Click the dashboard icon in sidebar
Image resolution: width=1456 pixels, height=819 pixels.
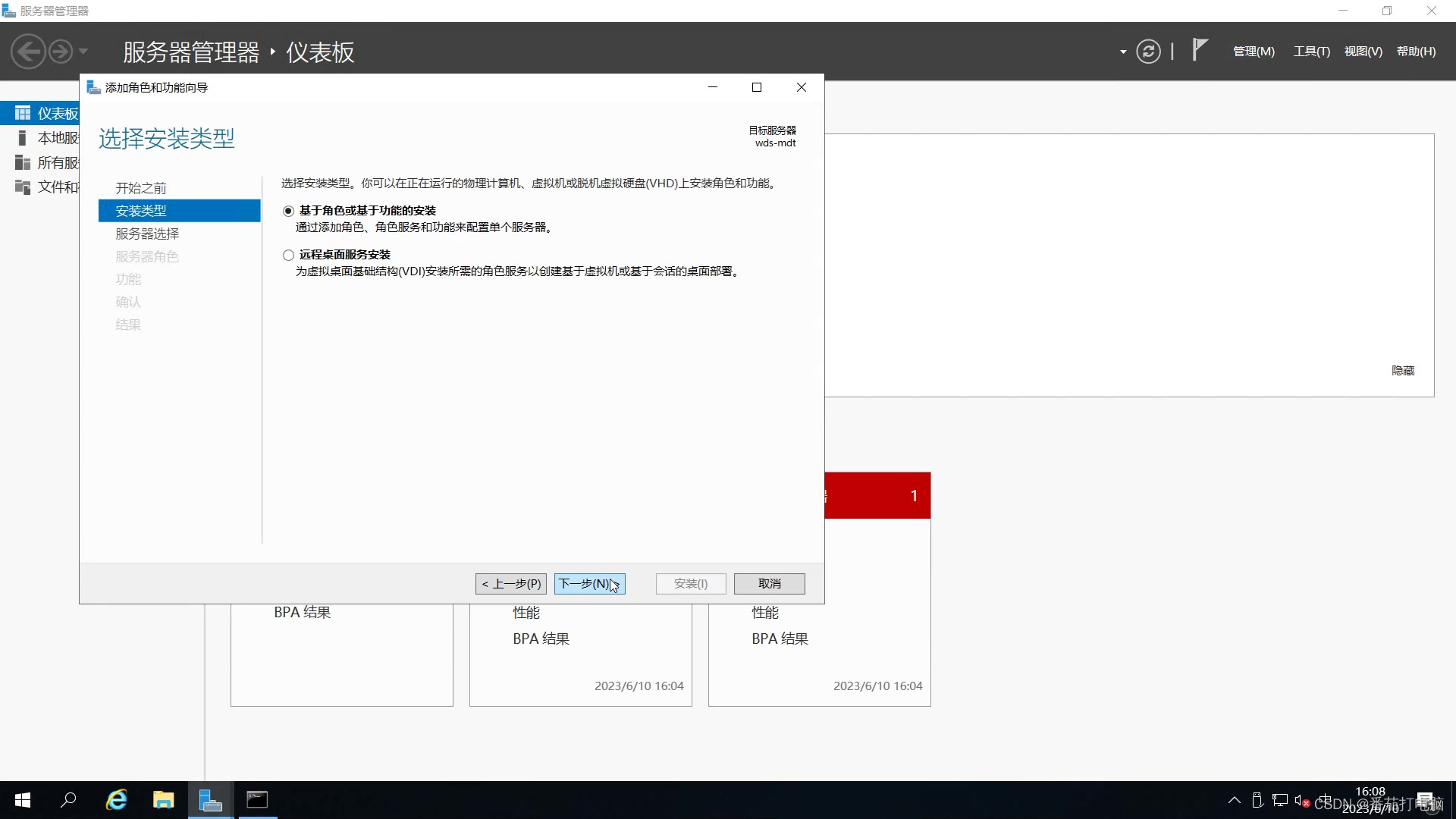pyautogui.click(x=23, y=113)
